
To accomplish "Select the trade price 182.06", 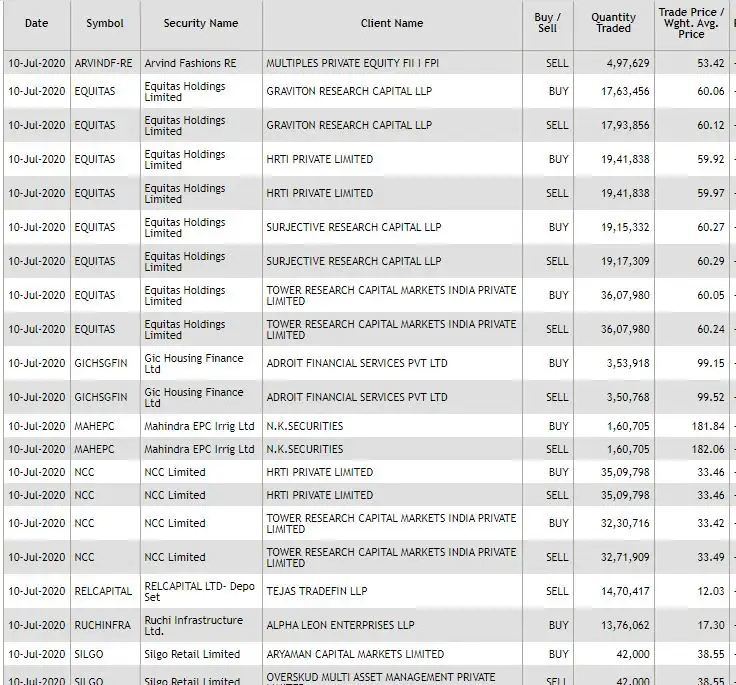I will pyautogui.click(x=707, y=449).
